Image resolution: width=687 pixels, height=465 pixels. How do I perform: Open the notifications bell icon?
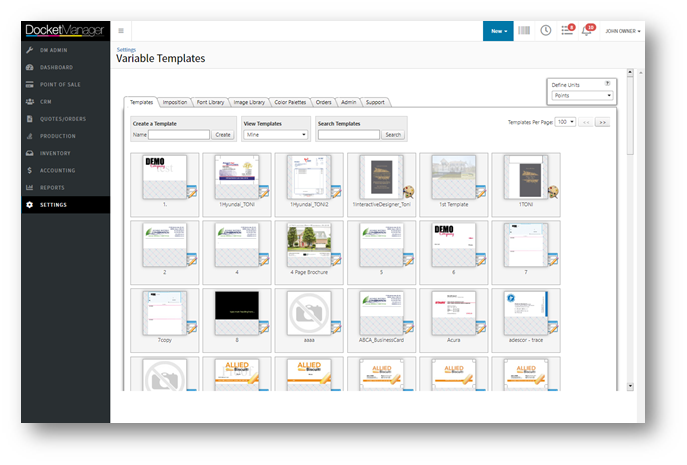coord(588,30)
